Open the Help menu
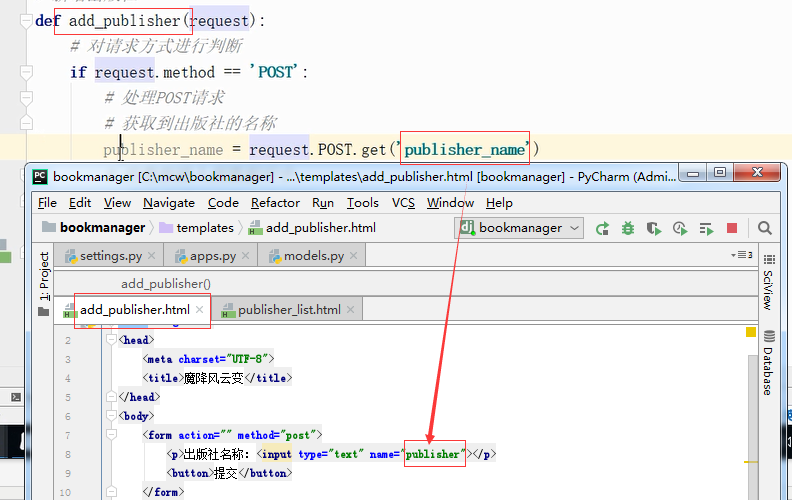 pos(499,203)
